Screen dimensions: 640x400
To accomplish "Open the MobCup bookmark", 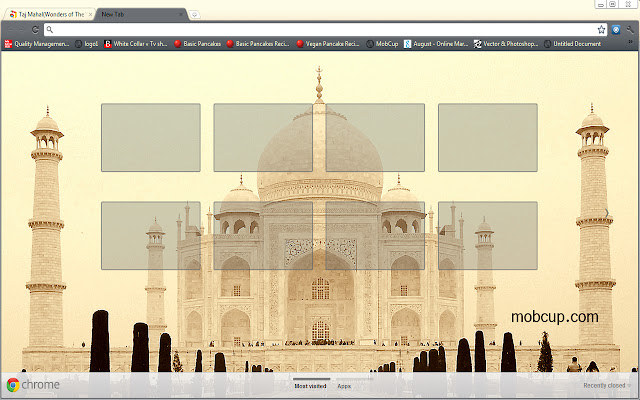I will pyautogui.click(x=382, y=44).
